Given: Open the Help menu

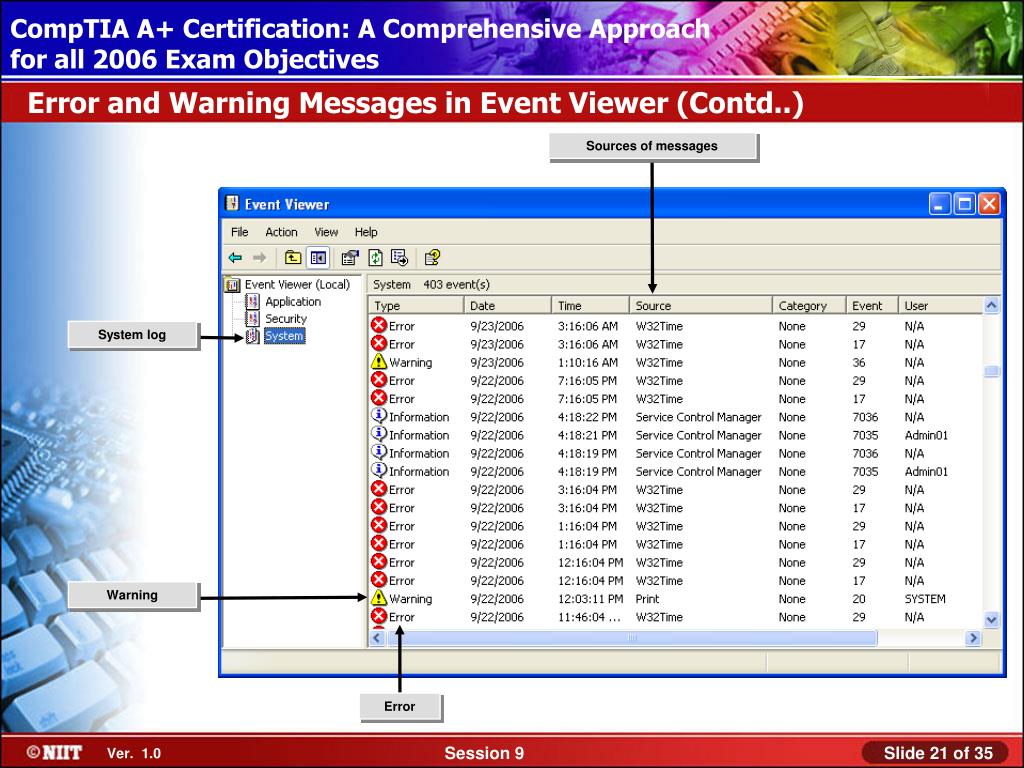Looking at the screenshot, I should (366, 232).
